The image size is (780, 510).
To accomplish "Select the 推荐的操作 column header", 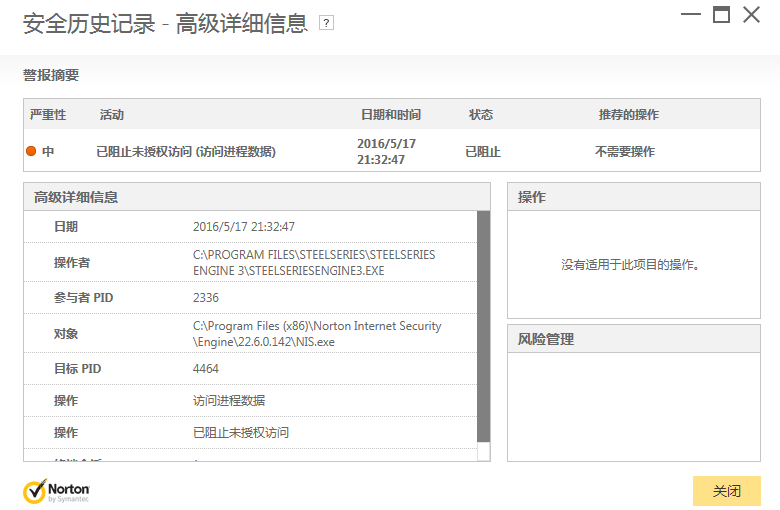I will pyautogui.click(x=629, y=115).
